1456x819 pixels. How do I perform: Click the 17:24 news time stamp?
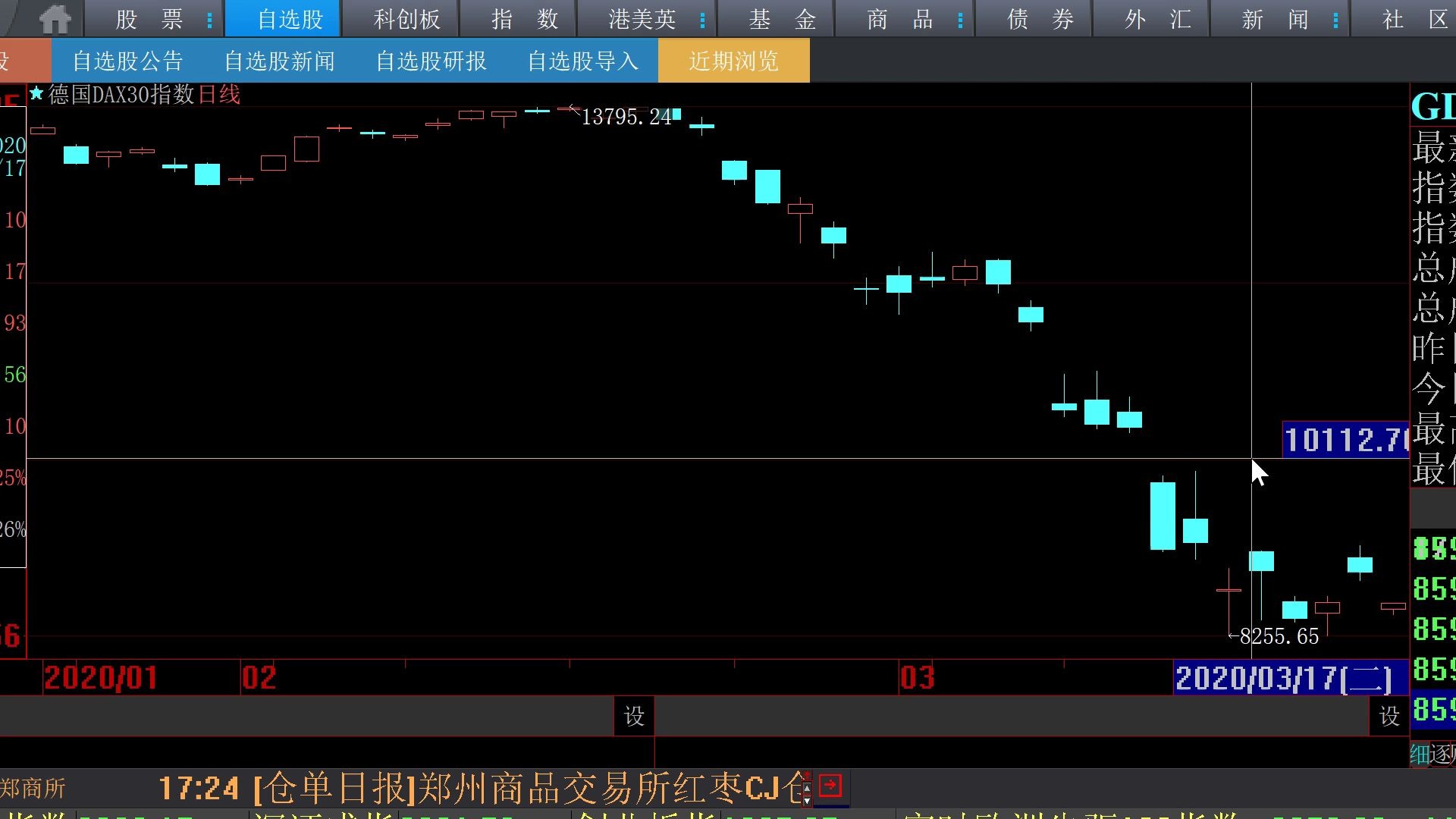199,789
